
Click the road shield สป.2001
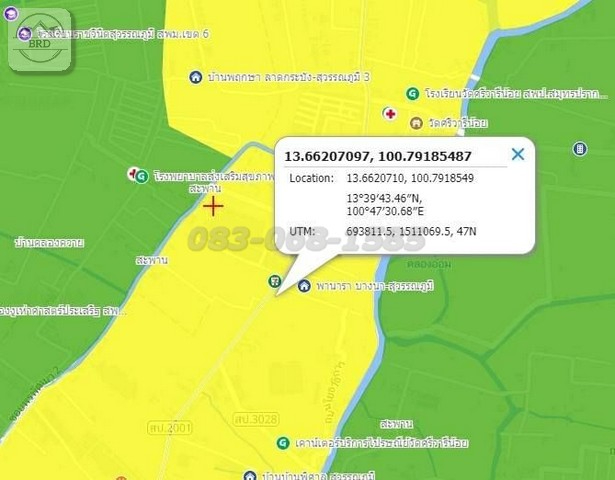click(170, 427)
